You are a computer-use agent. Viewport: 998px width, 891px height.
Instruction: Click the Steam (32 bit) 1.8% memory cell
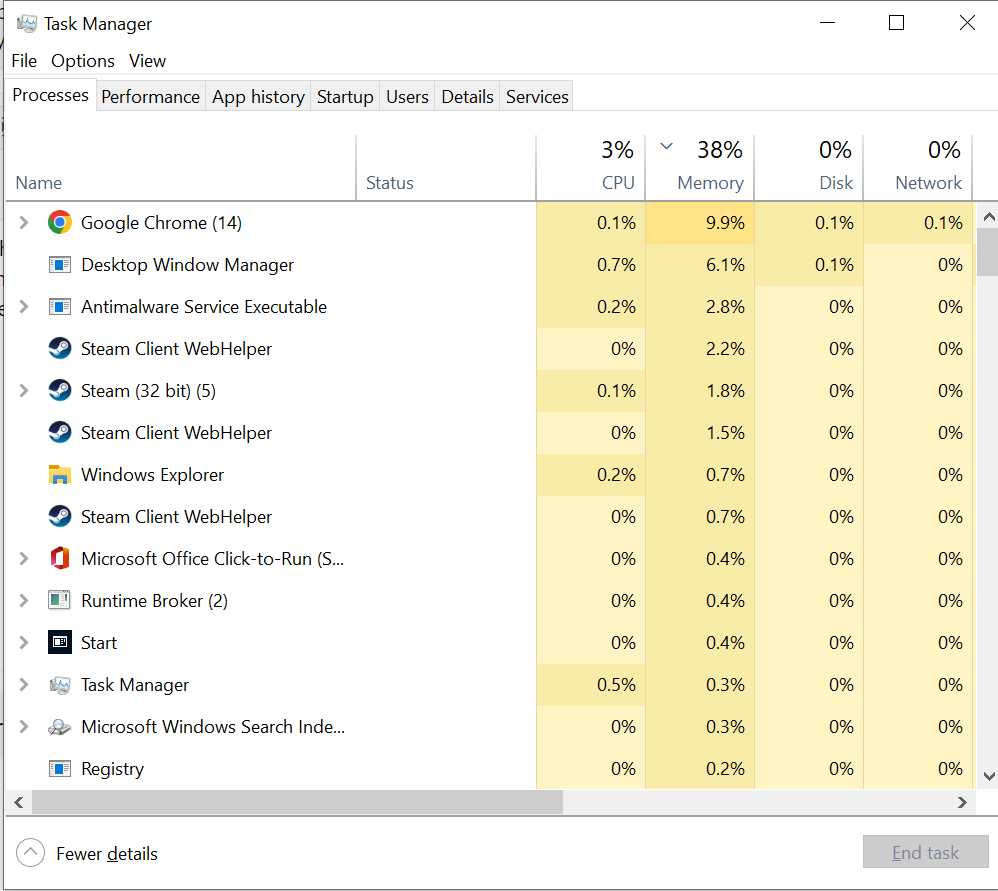pyautogui.click(x=700, y=391)
